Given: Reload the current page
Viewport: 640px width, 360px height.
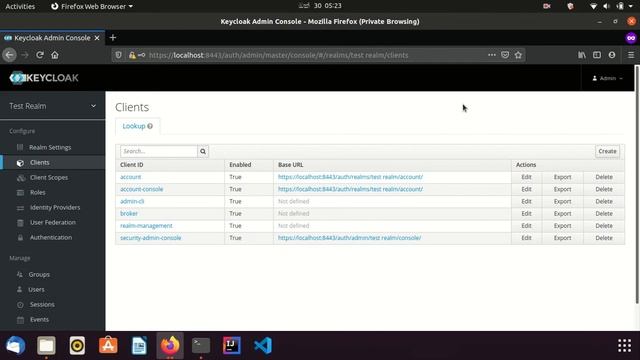Looking at the screenshot, I should click(x=40, y=55).
